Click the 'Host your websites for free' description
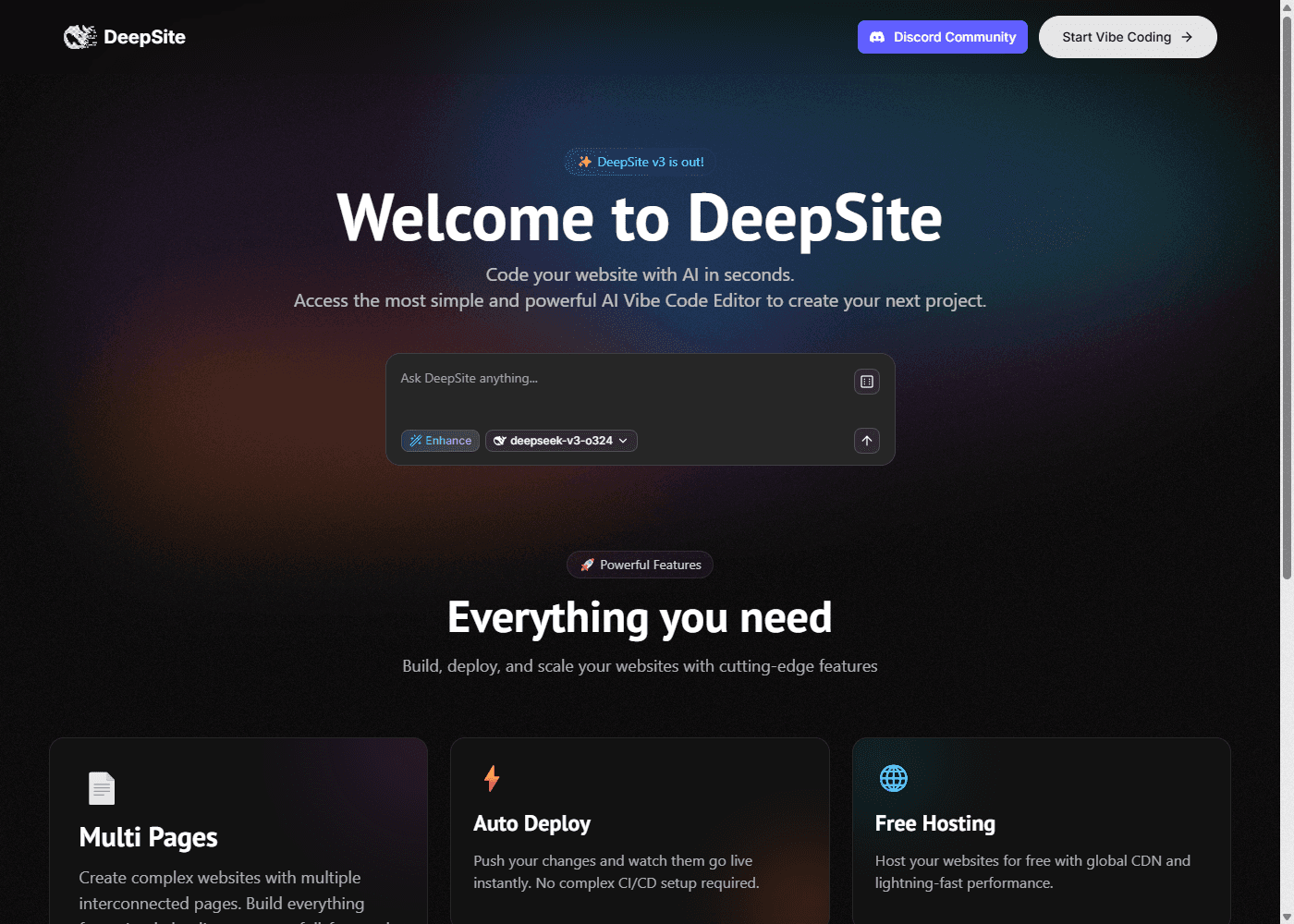 1032,871
